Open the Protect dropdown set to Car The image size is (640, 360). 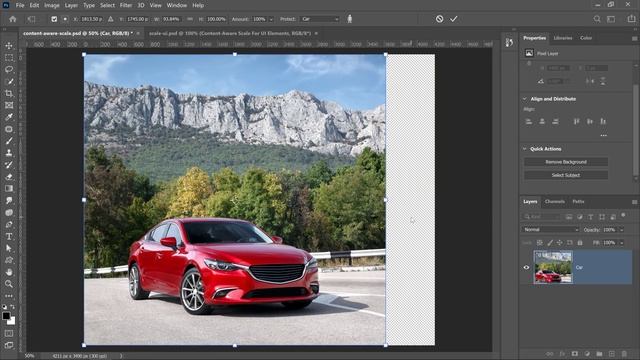320,19
